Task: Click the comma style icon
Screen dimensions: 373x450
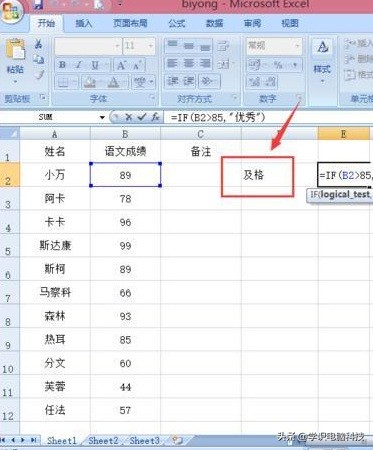Action: [x=295, y=65]
